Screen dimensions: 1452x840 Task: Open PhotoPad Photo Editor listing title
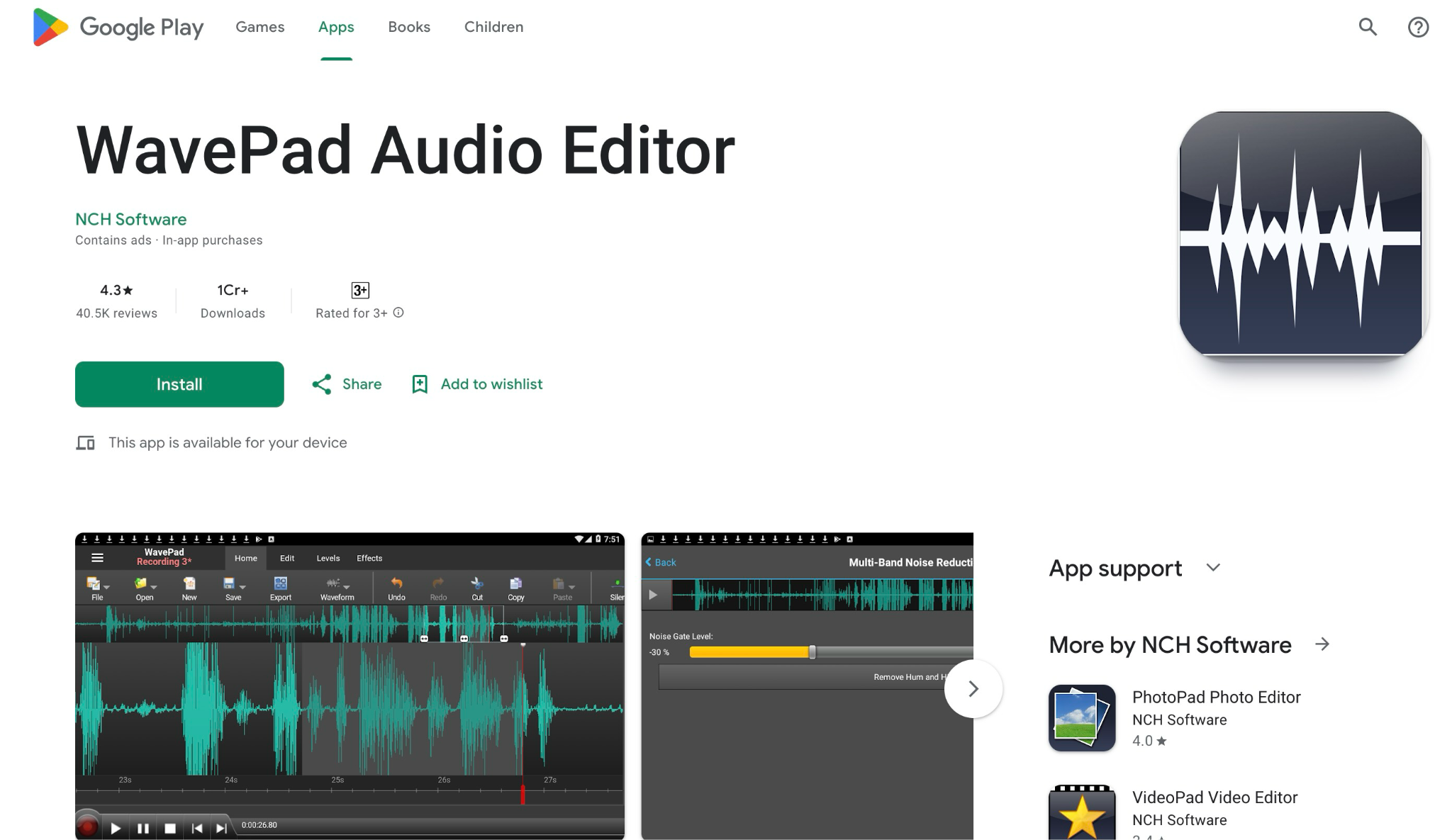click(1217, 698)
